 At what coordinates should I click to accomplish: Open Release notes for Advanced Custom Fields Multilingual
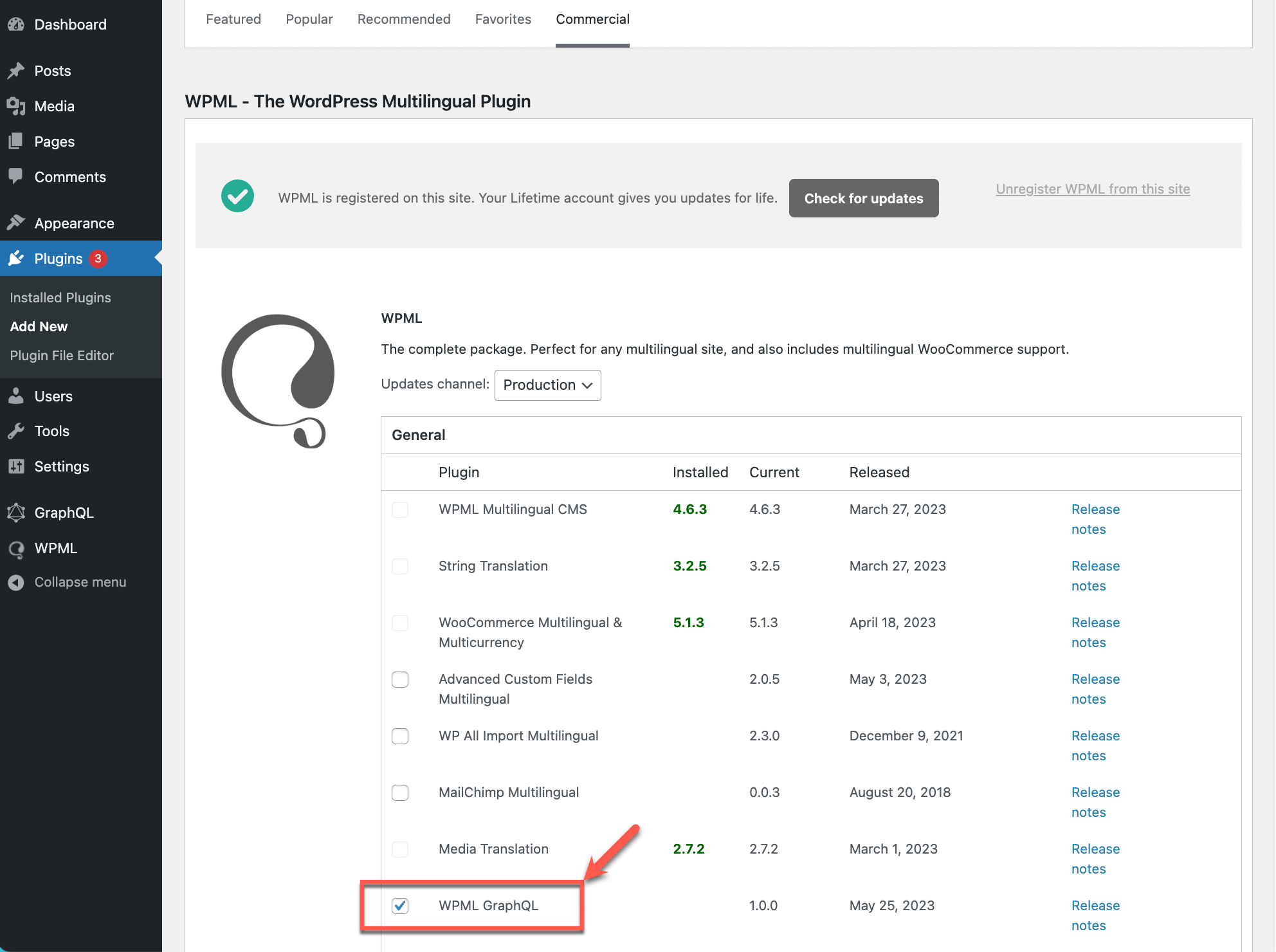[x=1095, y=689]
